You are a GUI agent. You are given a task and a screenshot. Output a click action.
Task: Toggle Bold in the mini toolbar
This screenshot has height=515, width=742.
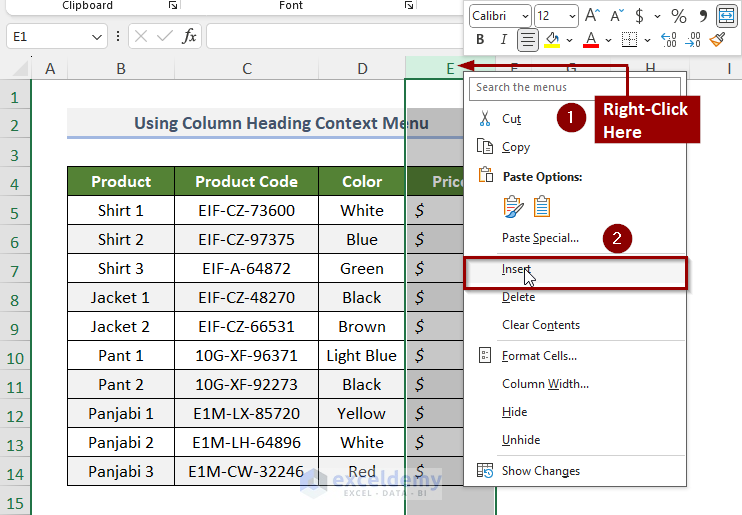point(480,40)
